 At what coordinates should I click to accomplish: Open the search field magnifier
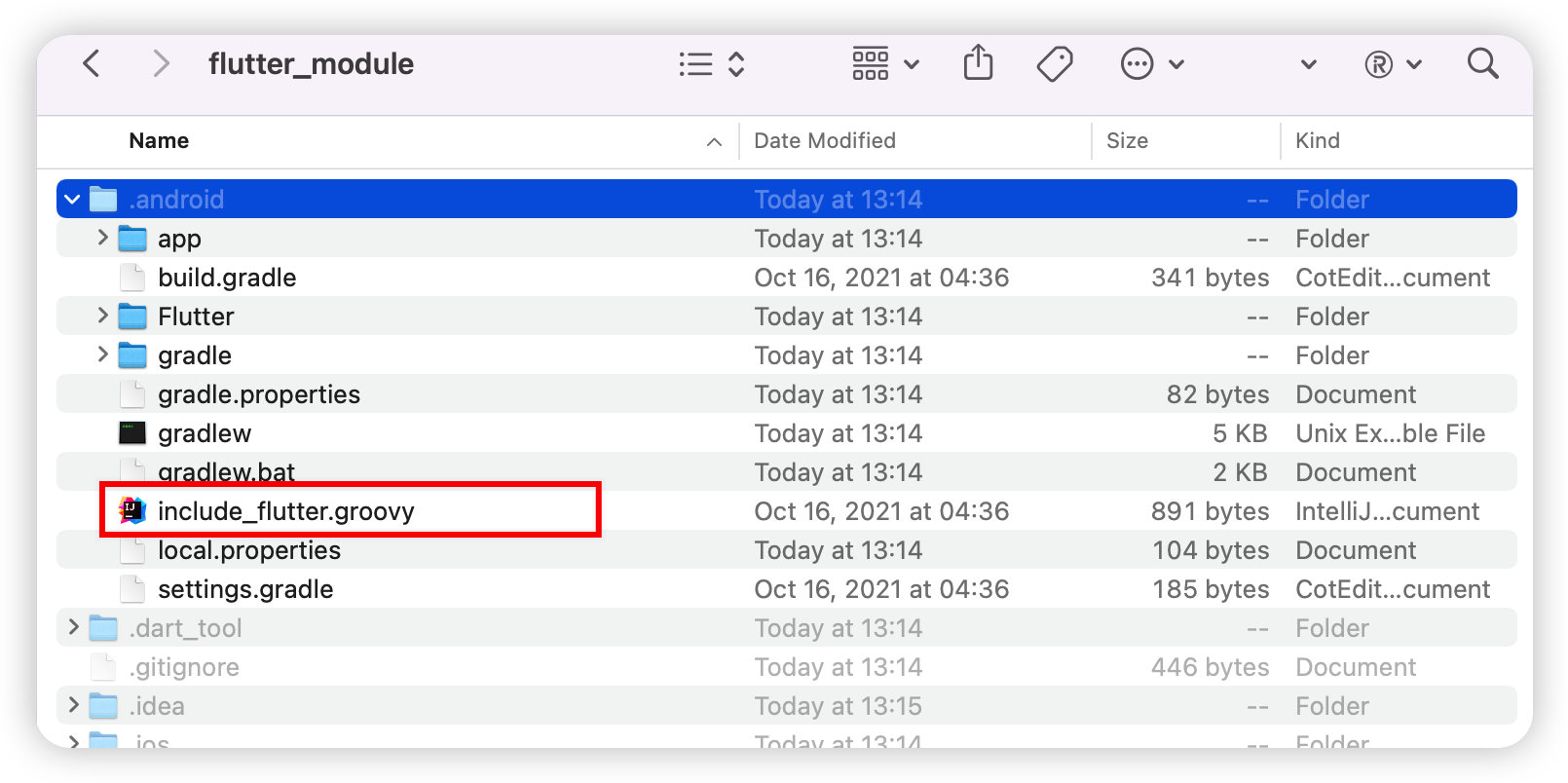[1482, 63]
